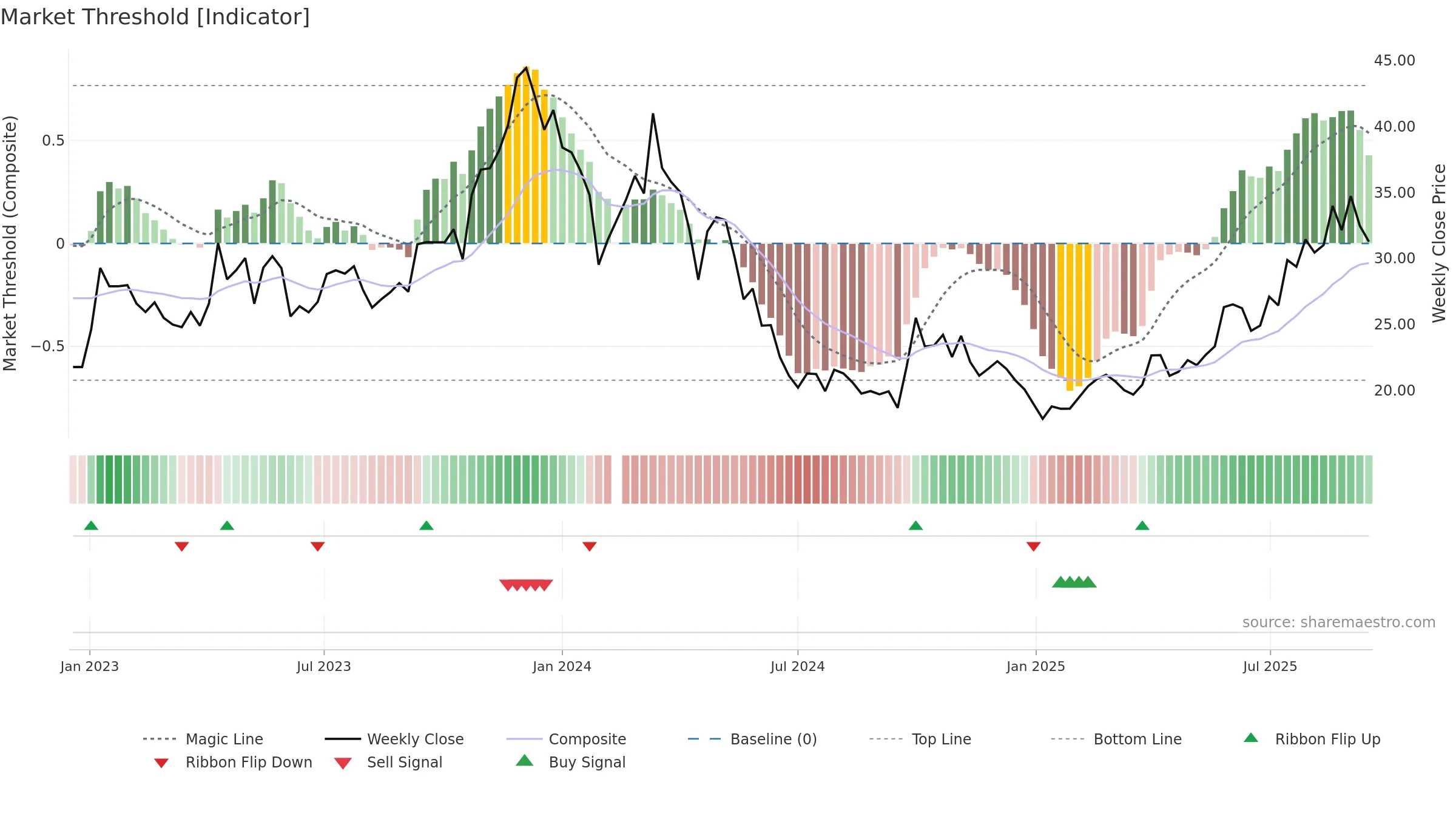Click the ribbon flip down marker just after Jan 2024
The height and width of the screenshot is (819, 1456).
[x=590, y=547]
